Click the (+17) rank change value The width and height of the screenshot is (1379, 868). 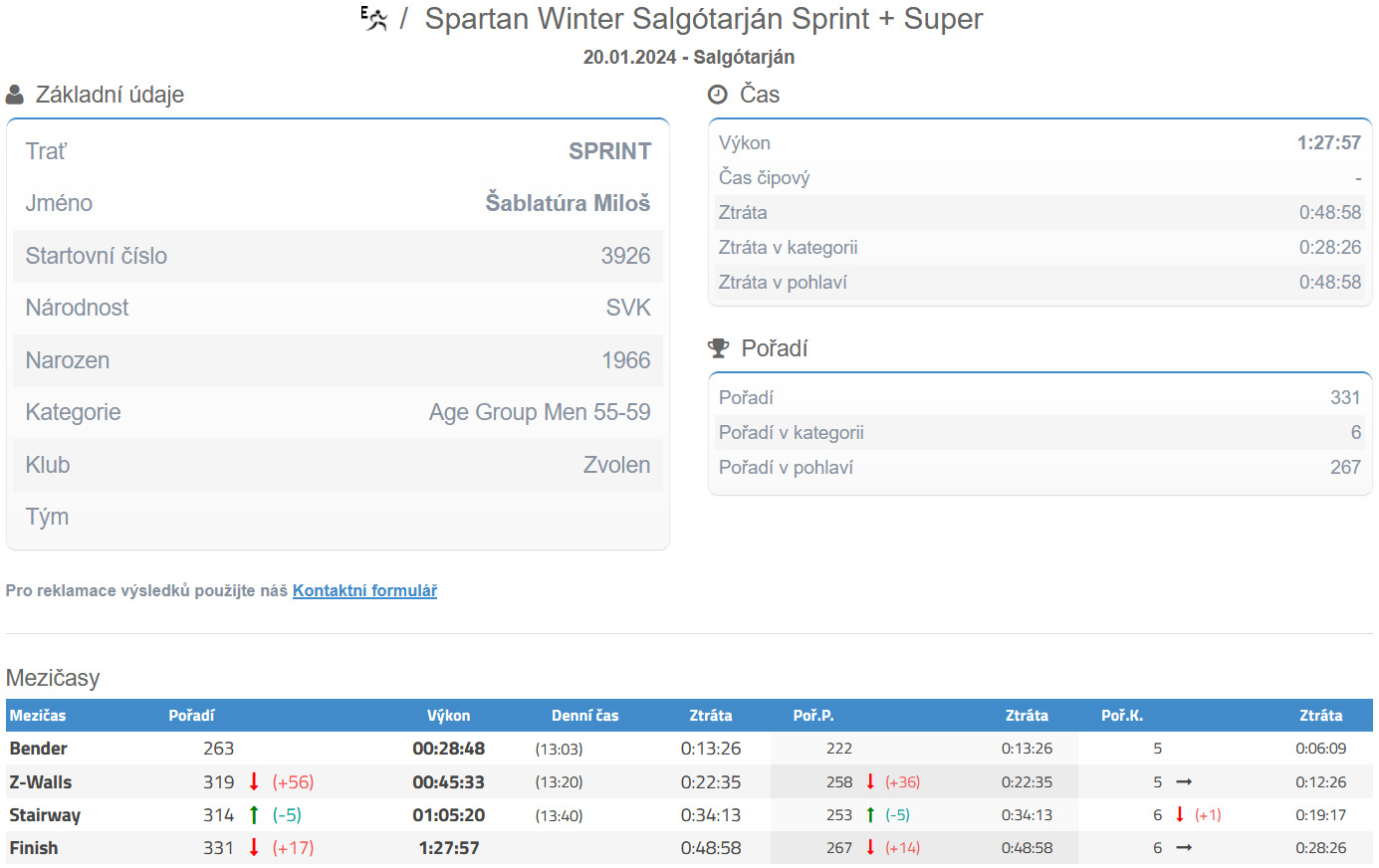click(293, 847)
